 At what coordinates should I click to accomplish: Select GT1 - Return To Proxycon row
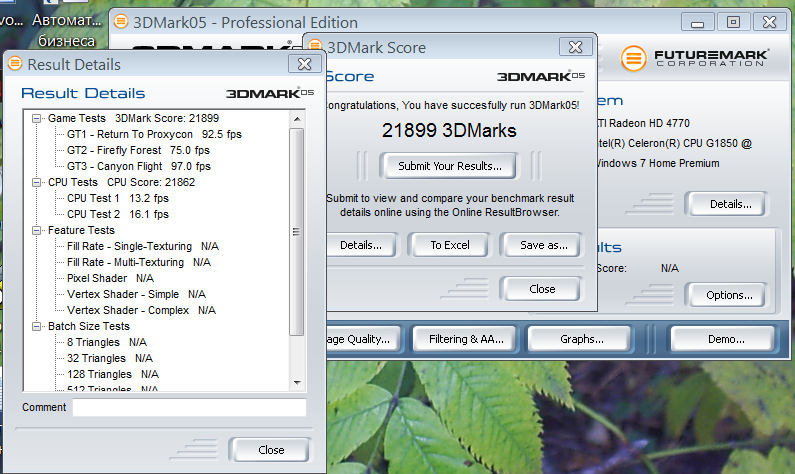(154, 134)
